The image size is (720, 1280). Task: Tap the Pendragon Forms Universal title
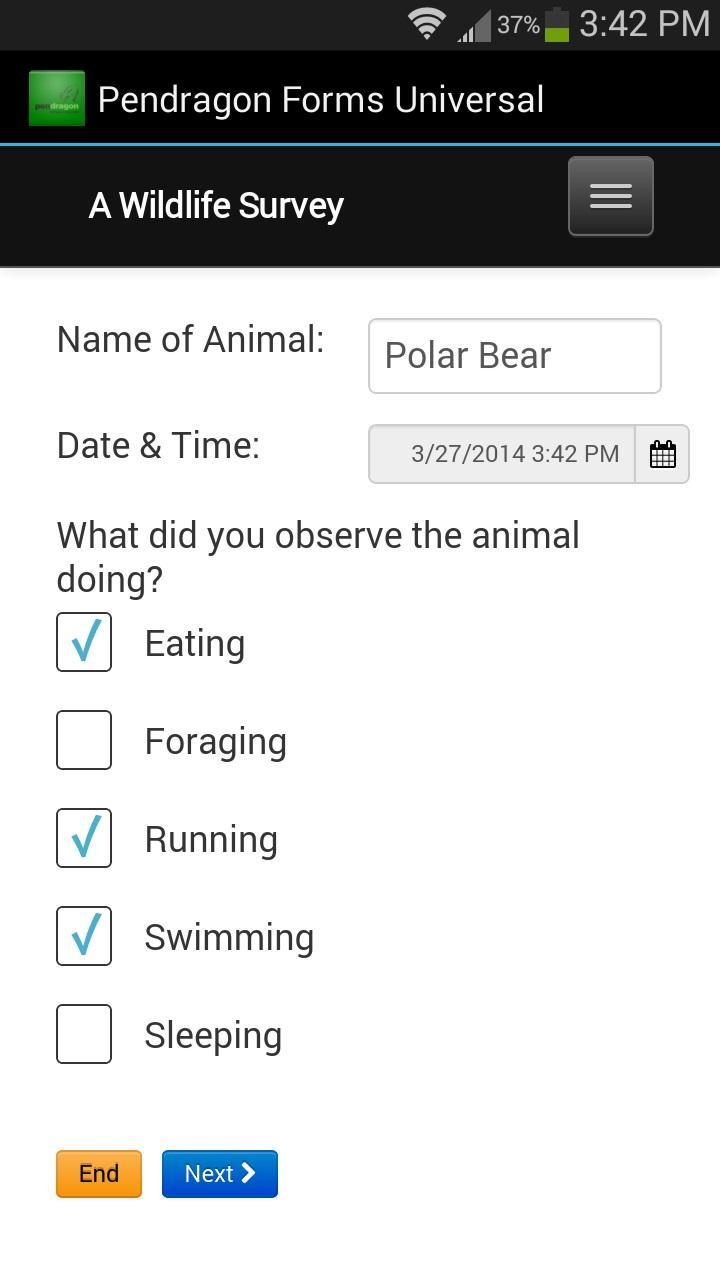pos(321,100)
